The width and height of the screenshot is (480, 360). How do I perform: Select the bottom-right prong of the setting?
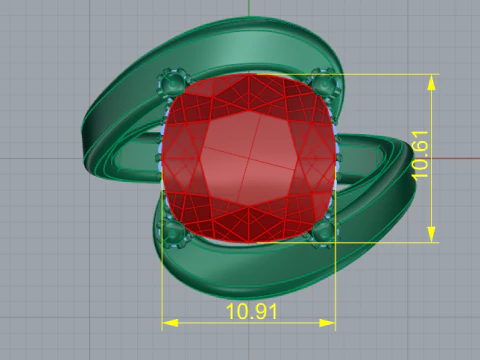[323, 233]
